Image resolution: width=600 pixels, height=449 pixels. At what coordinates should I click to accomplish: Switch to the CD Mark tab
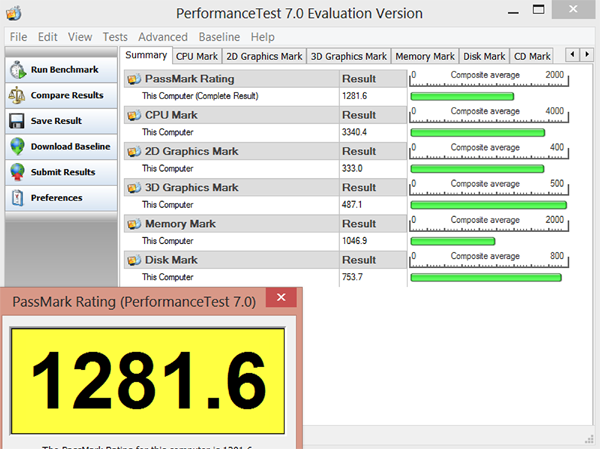point(532,57)
